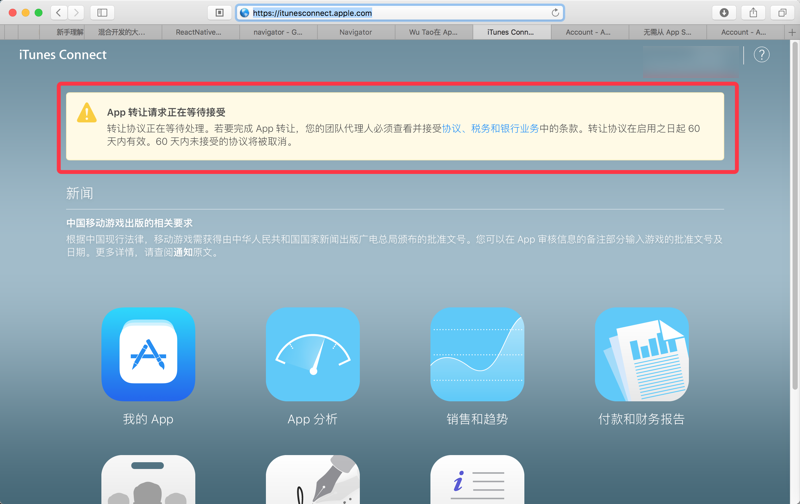Click the 付款和财务报告 label
The image size is (800, 504).
pos(642,419)
